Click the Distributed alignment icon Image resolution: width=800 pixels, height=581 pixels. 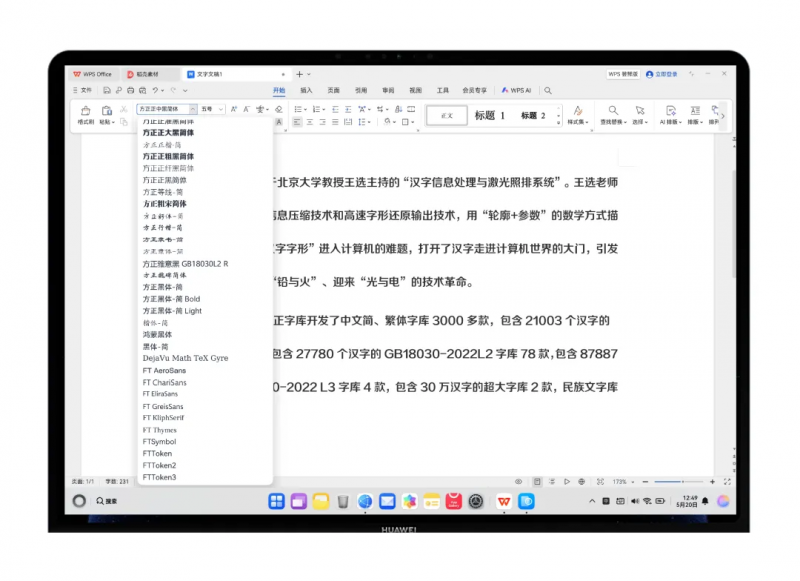(x=348, y=122)
